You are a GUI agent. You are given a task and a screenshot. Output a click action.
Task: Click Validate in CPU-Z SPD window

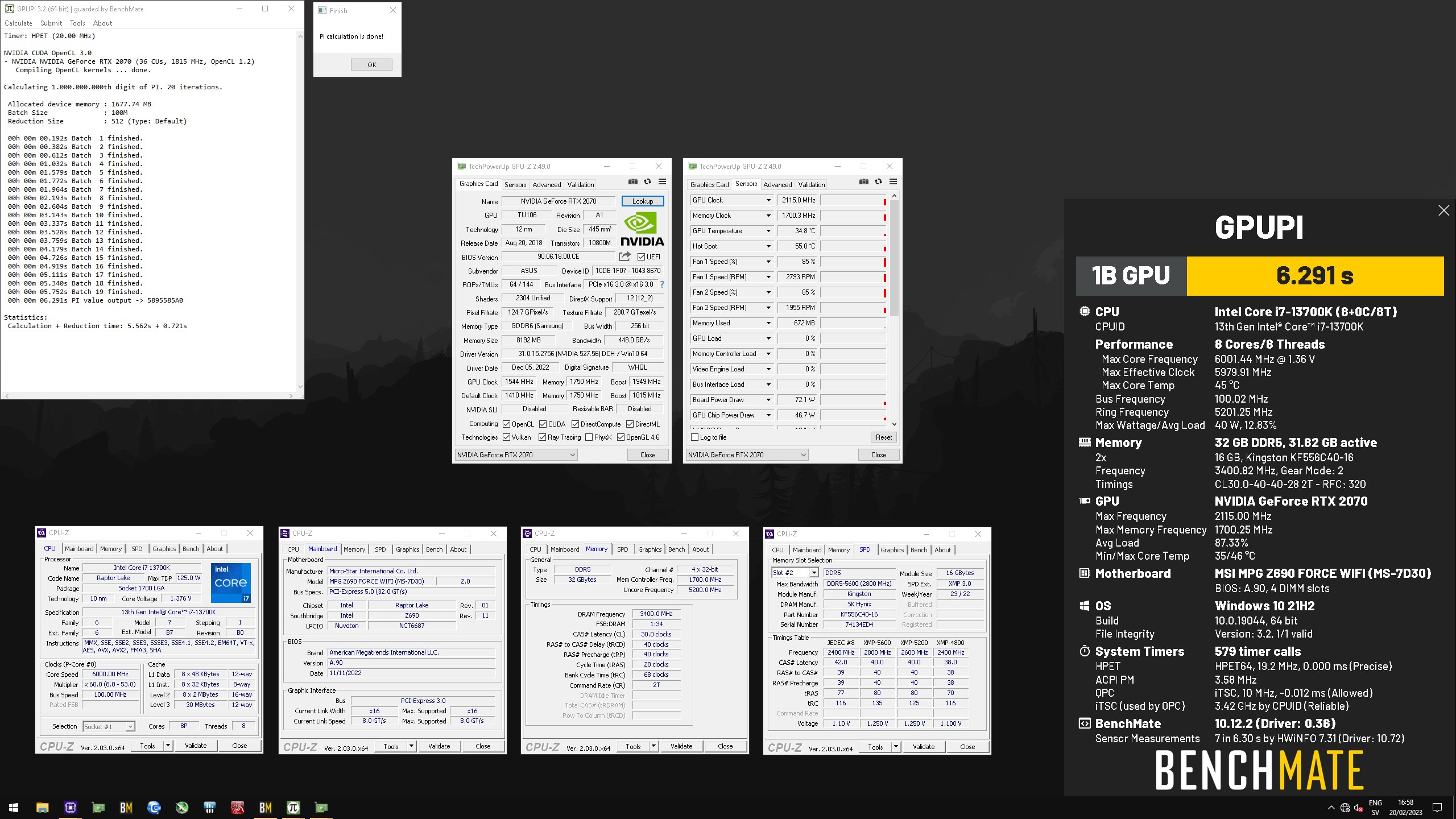[x=923, y=746]
